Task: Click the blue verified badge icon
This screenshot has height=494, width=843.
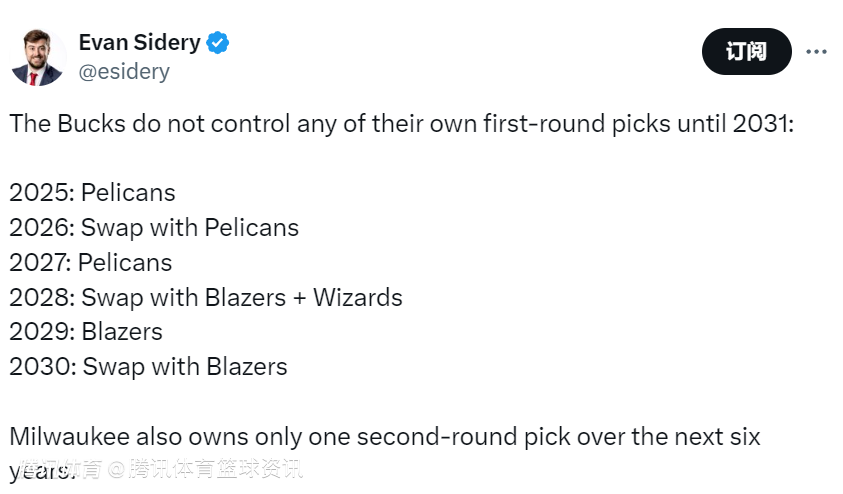Action: tap(218, 43)
